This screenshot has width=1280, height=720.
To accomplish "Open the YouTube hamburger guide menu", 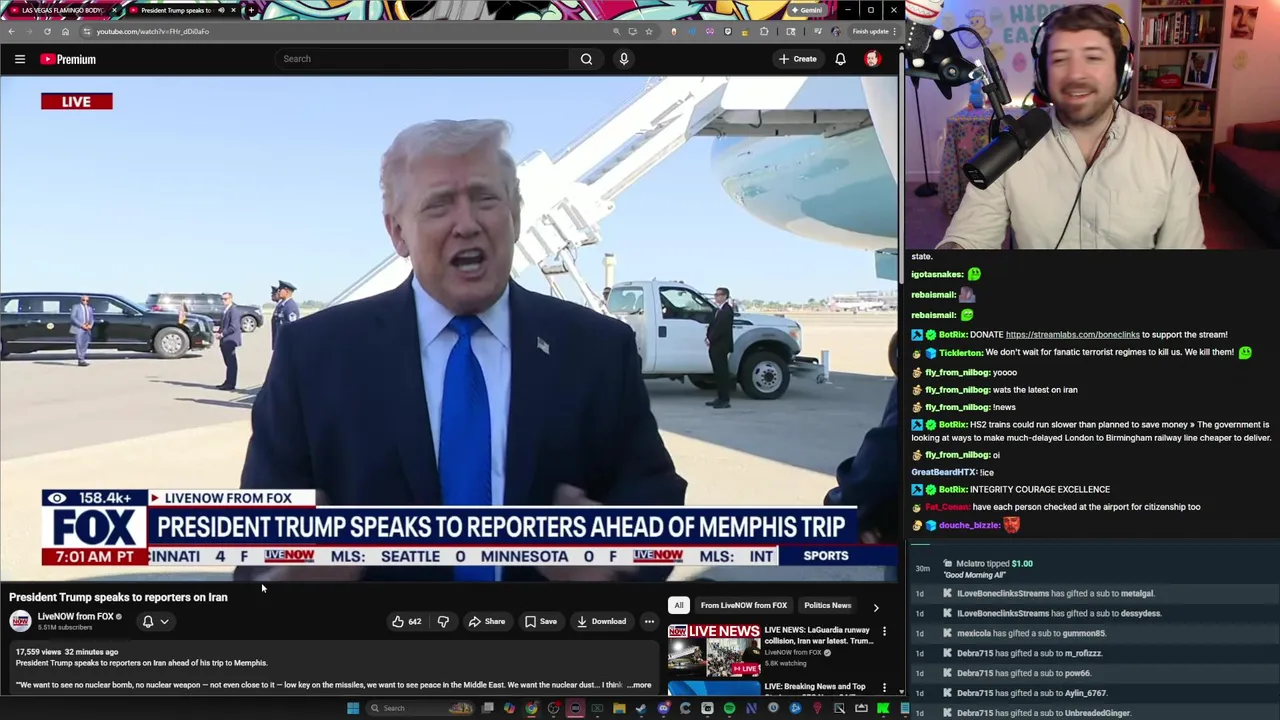I will point(20,59).
